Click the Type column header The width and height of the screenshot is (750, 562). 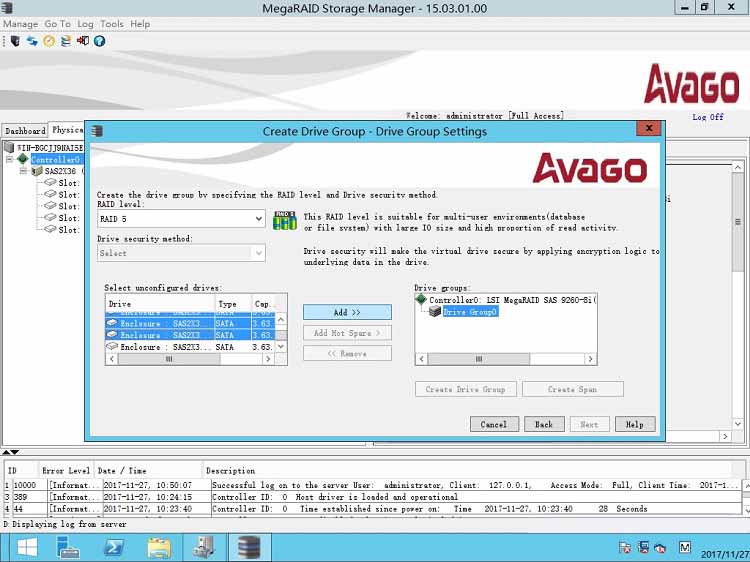point(233,304)
